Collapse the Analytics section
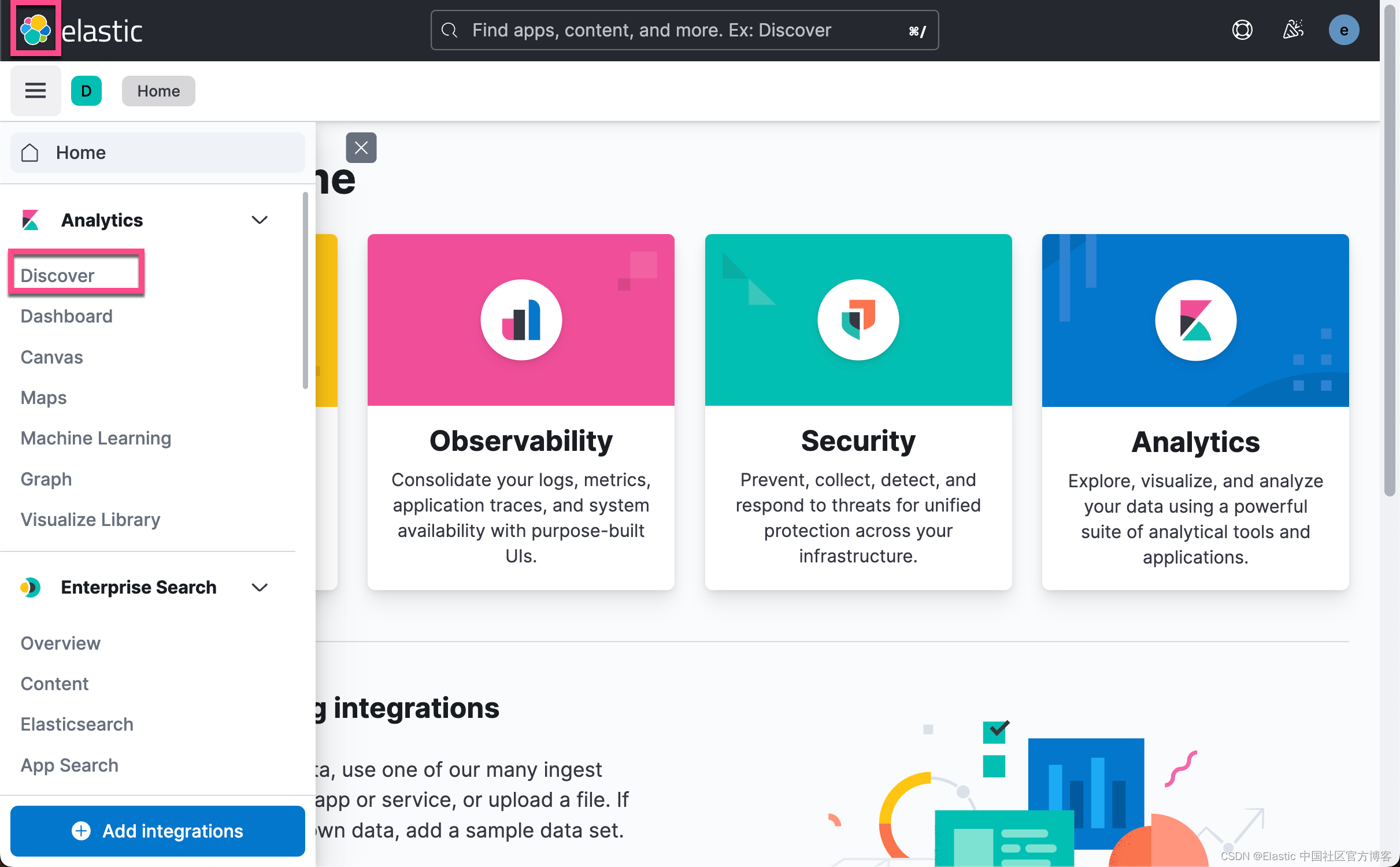 [x=260, y=220]
